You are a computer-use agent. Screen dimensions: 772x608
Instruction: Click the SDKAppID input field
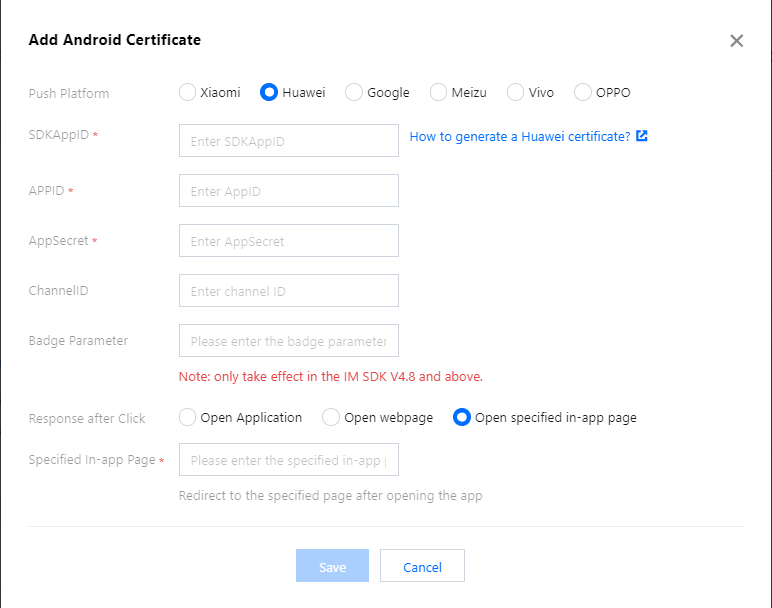tap(289, 141)
